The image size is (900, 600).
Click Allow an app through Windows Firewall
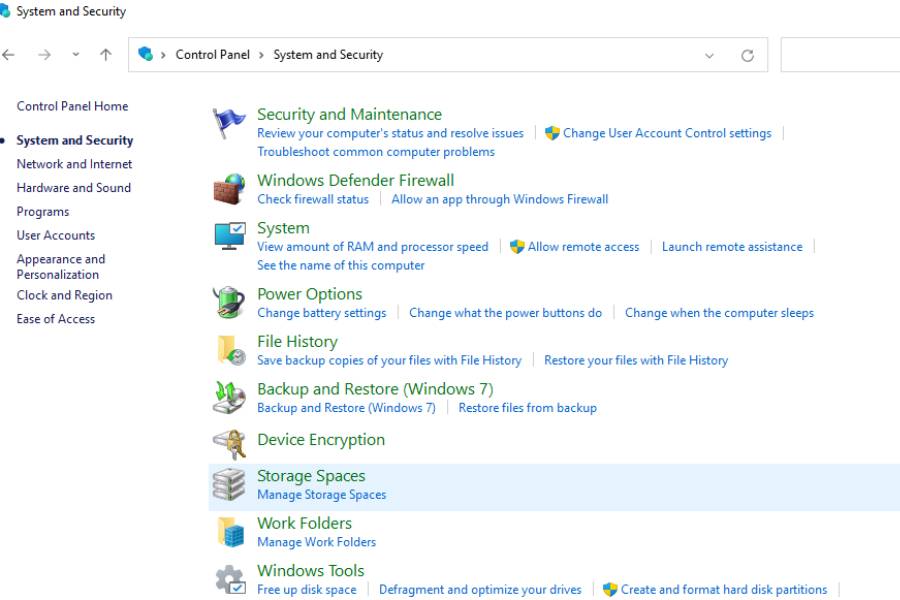coord(500,199)
